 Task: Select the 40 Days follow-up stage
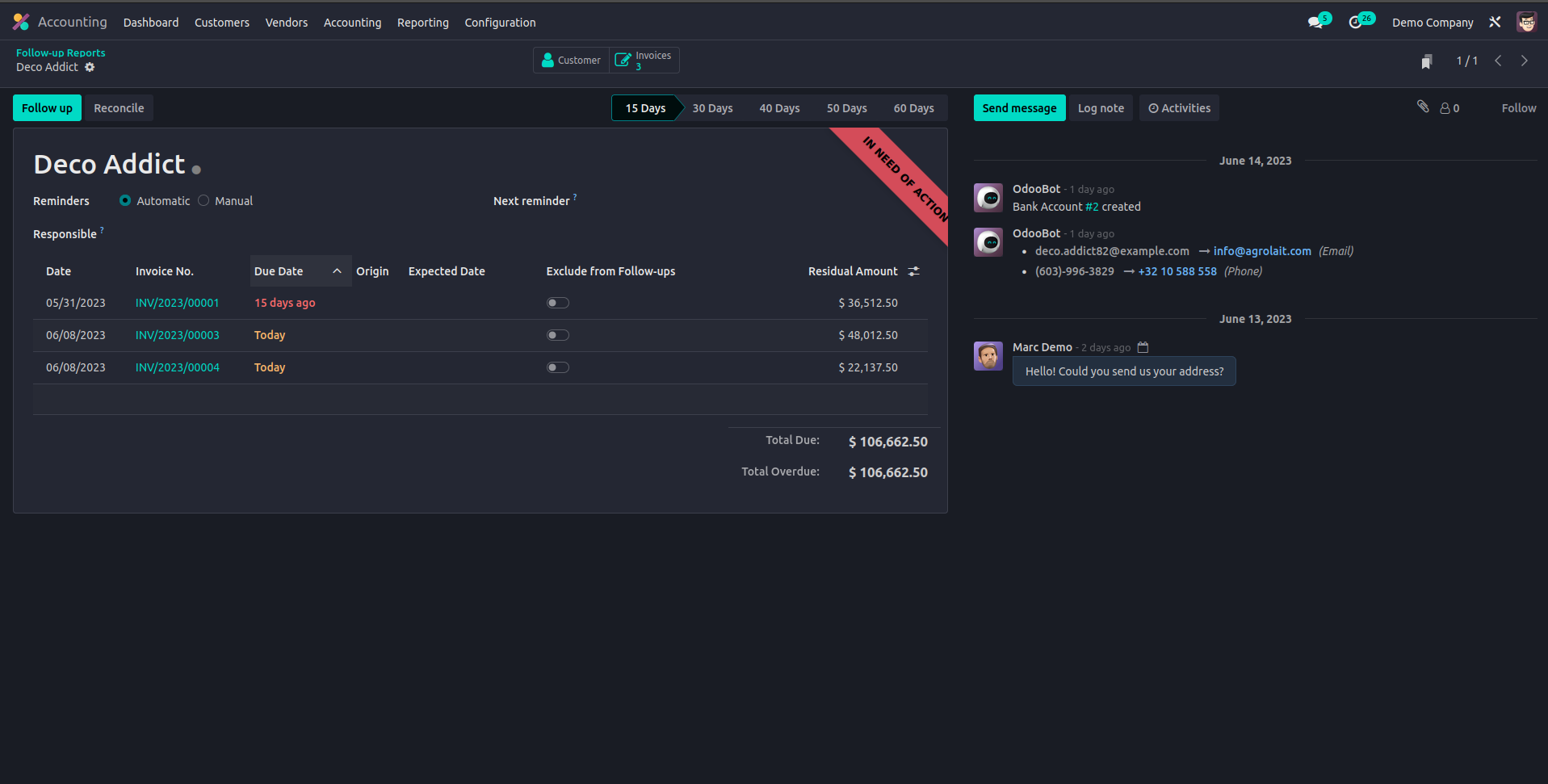click(x=779, y=108)
